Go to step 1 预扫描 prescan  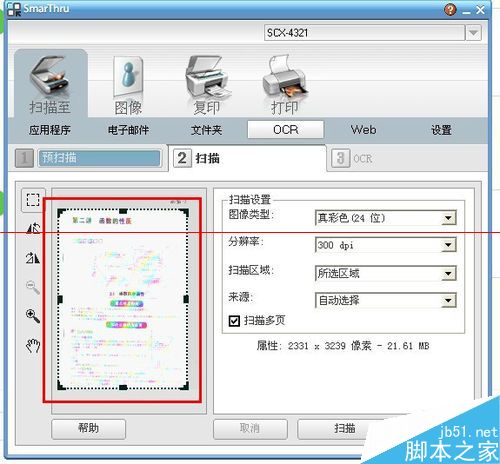point(88,158)
